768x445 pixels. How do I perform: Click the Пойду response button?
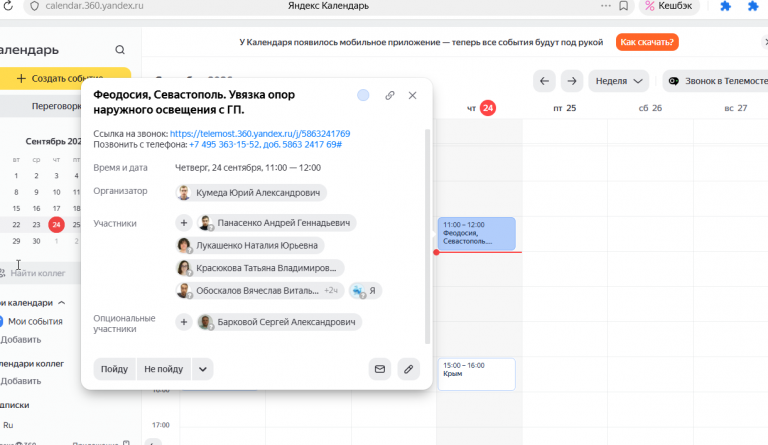point(114,369)
